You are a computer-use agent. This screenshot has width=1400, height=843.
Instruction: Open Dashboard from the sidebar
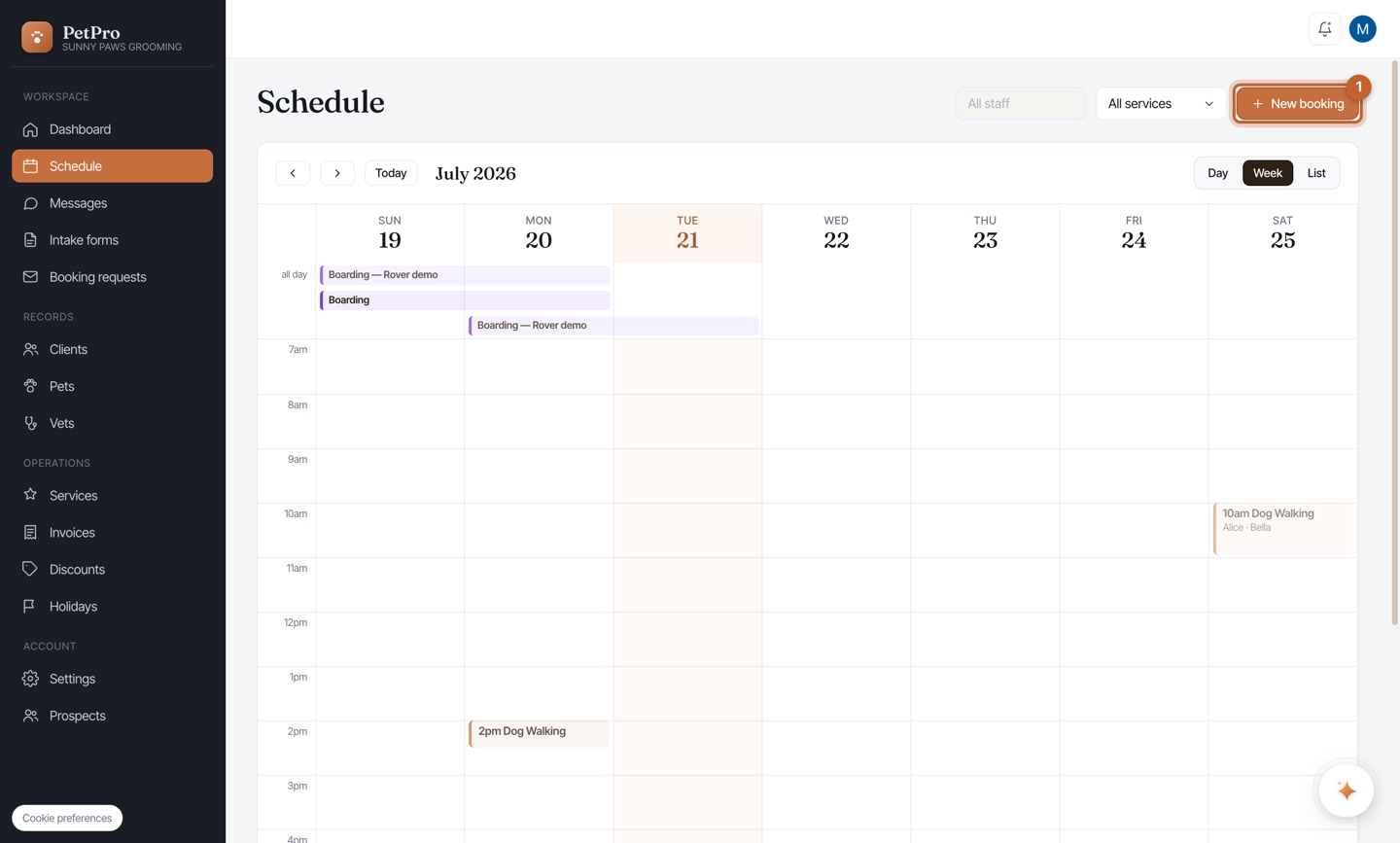tap(112, 129)
